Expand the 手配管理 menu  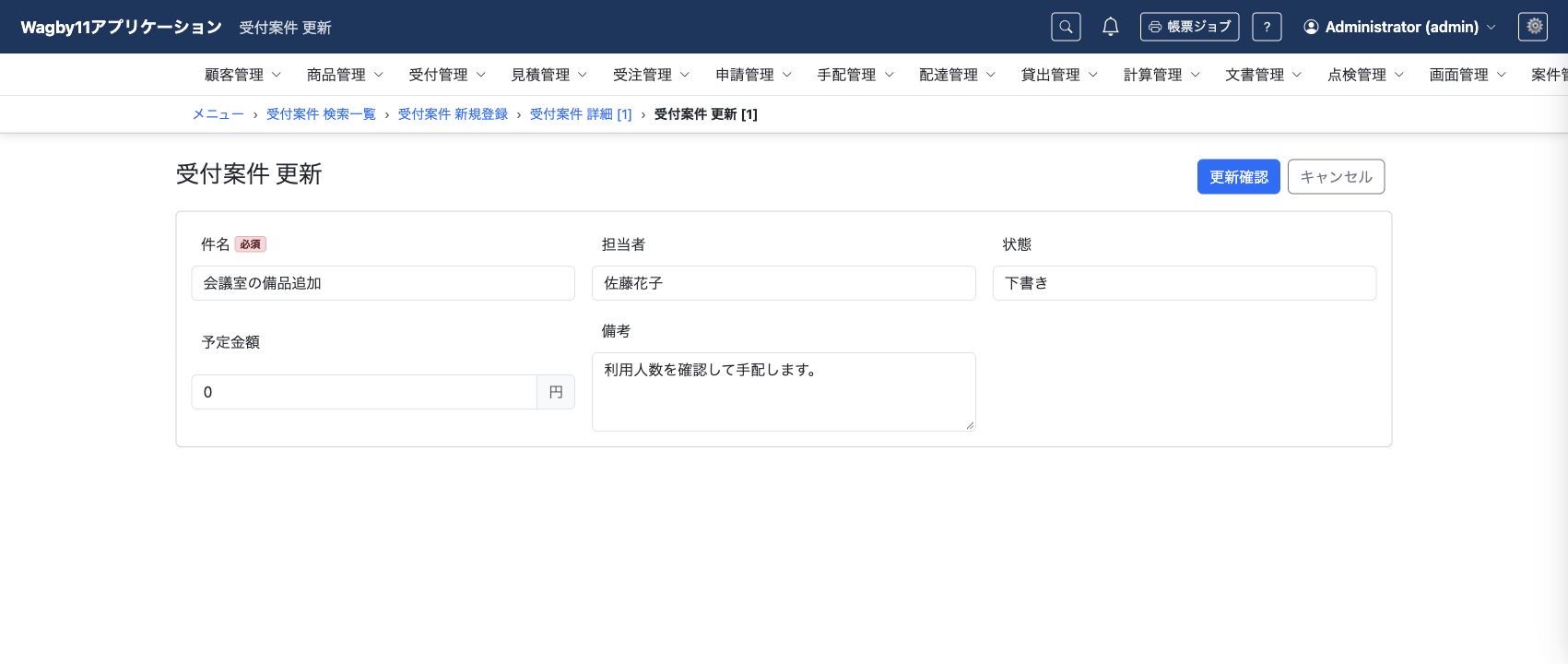point(855,75)
